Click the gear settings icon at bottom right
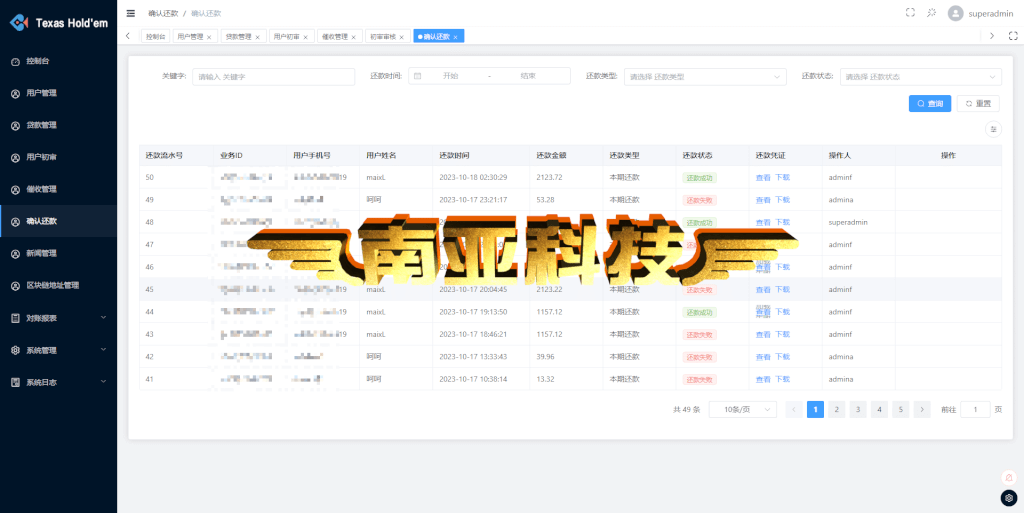This screenshot has height=513, width=1024. pyautogui.click(x=1009, y=498)
